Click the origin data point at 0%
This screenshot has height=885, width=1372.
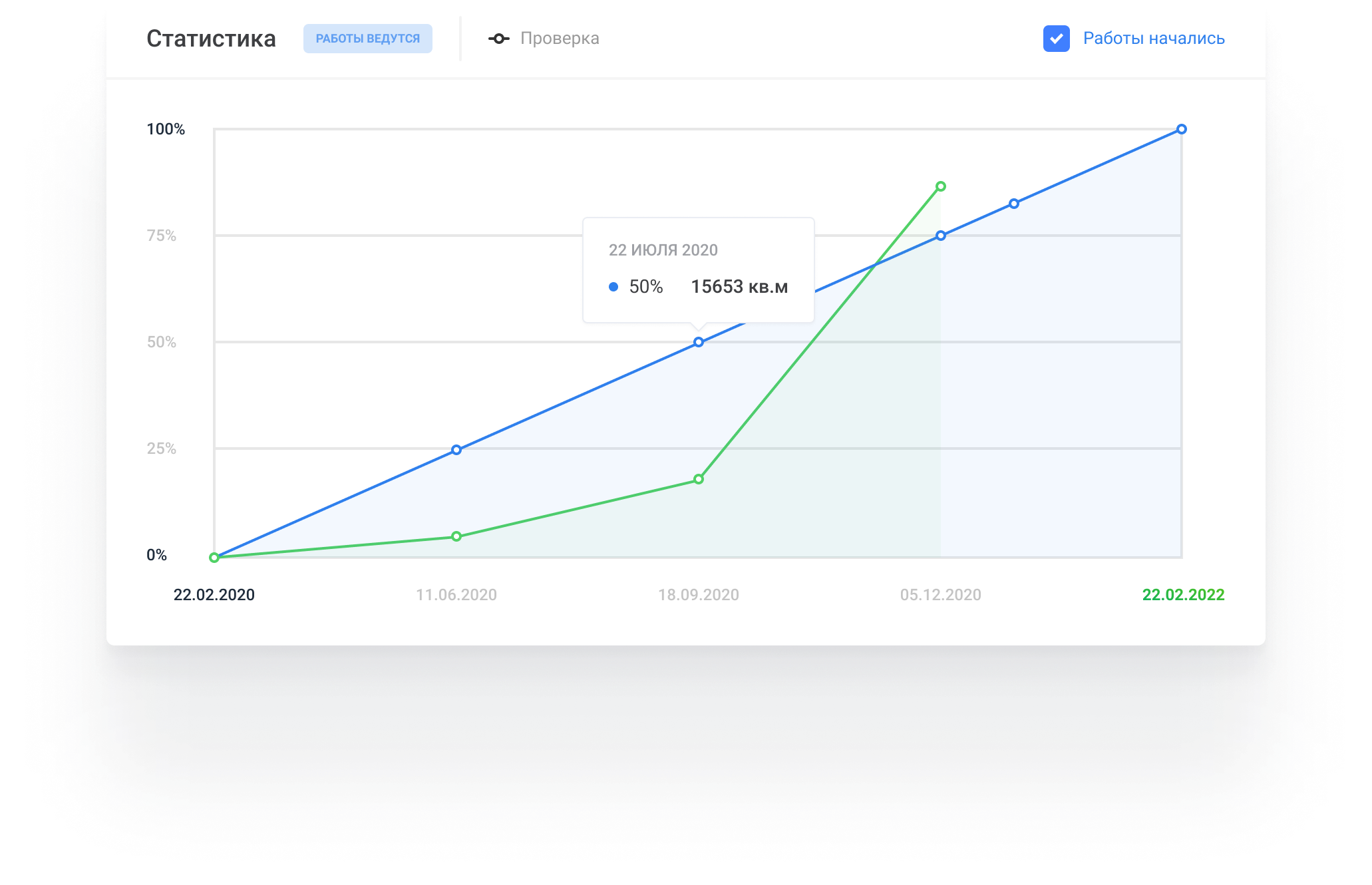(214, 558)
